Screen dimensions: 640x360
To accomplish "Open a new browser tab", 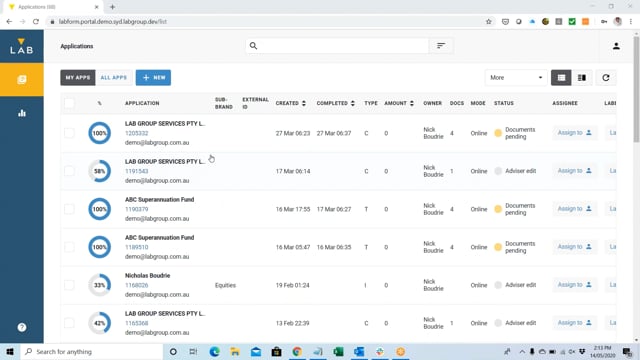I will tap(112, 7).
